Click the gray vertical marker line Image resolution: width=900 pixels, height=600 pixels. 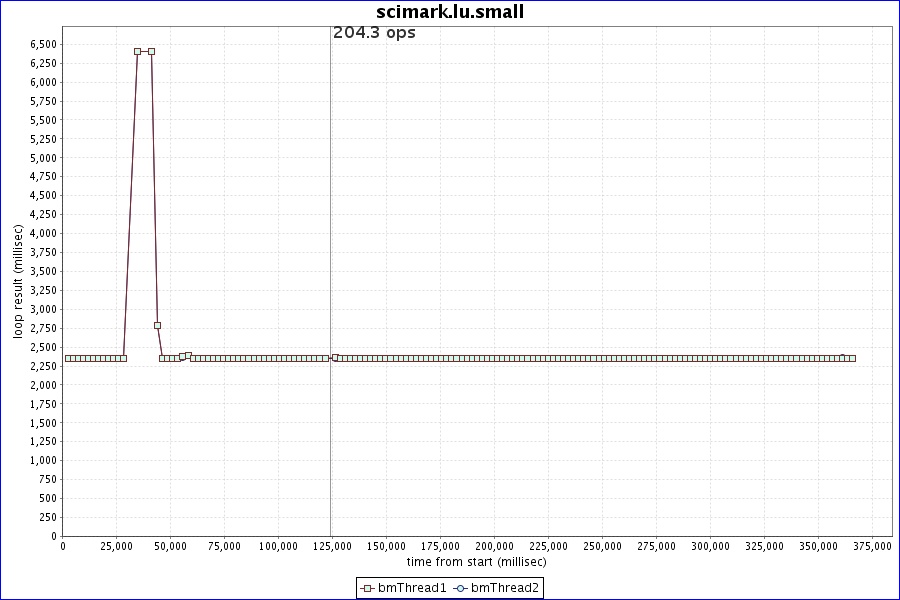coord(330,200)
